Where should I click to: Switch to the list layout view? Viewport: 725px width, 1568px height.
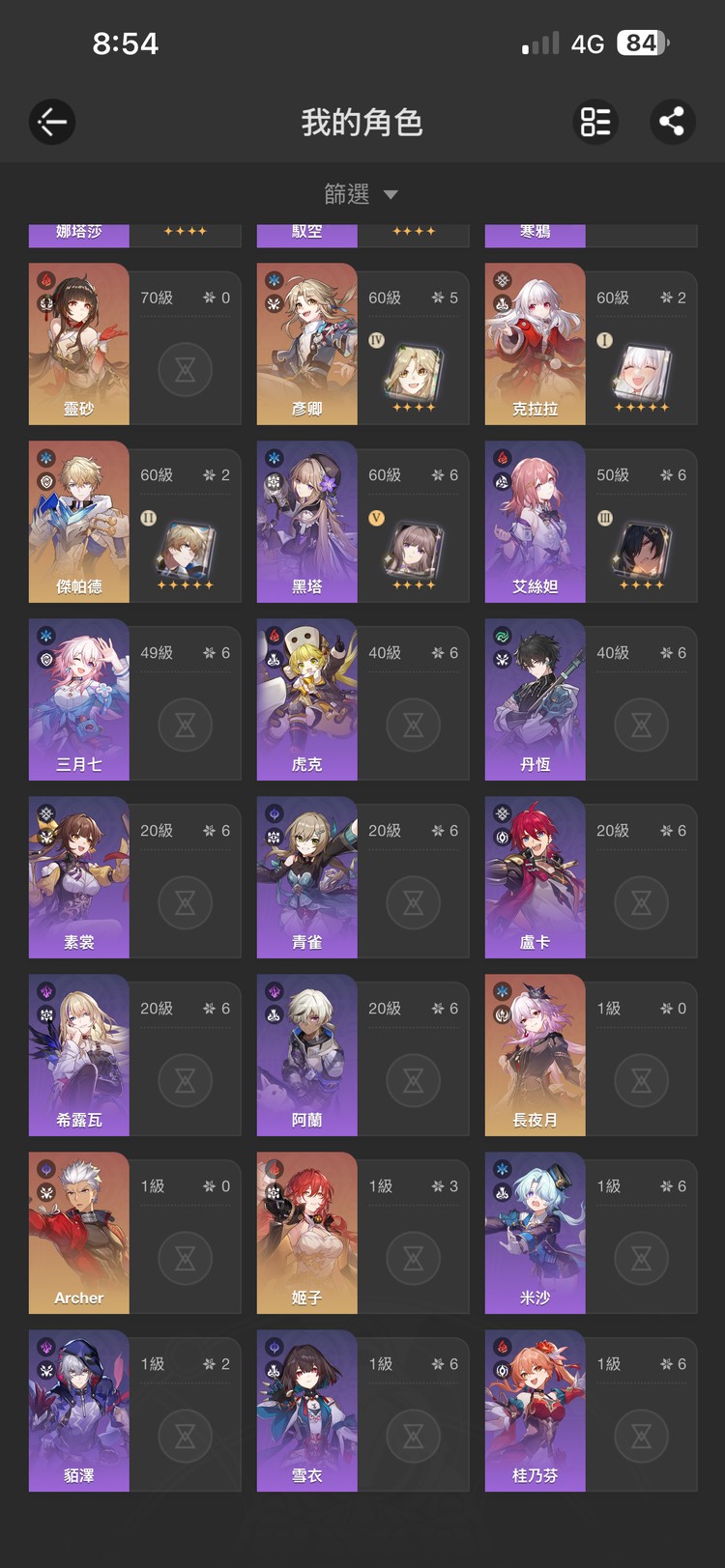point(594,122)
